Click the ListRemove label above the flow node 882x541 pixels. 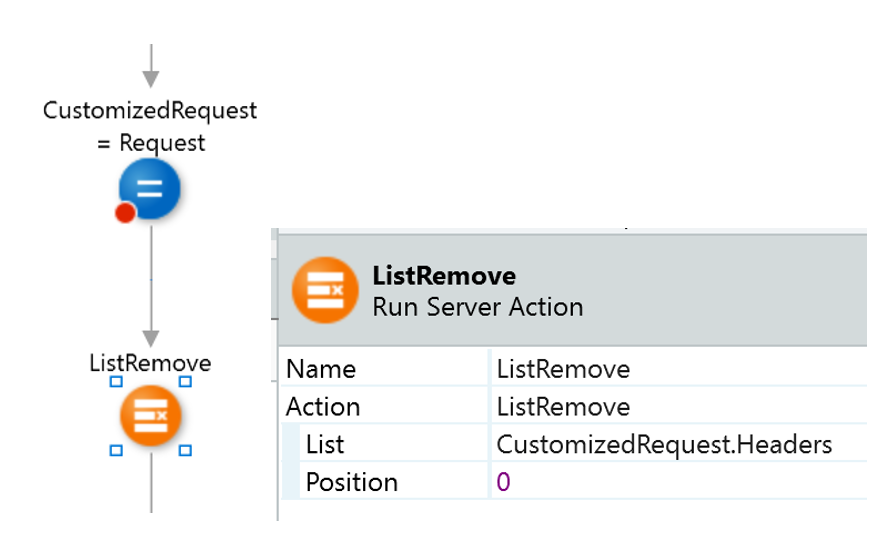pyautogui.click(x=150, y=362)
